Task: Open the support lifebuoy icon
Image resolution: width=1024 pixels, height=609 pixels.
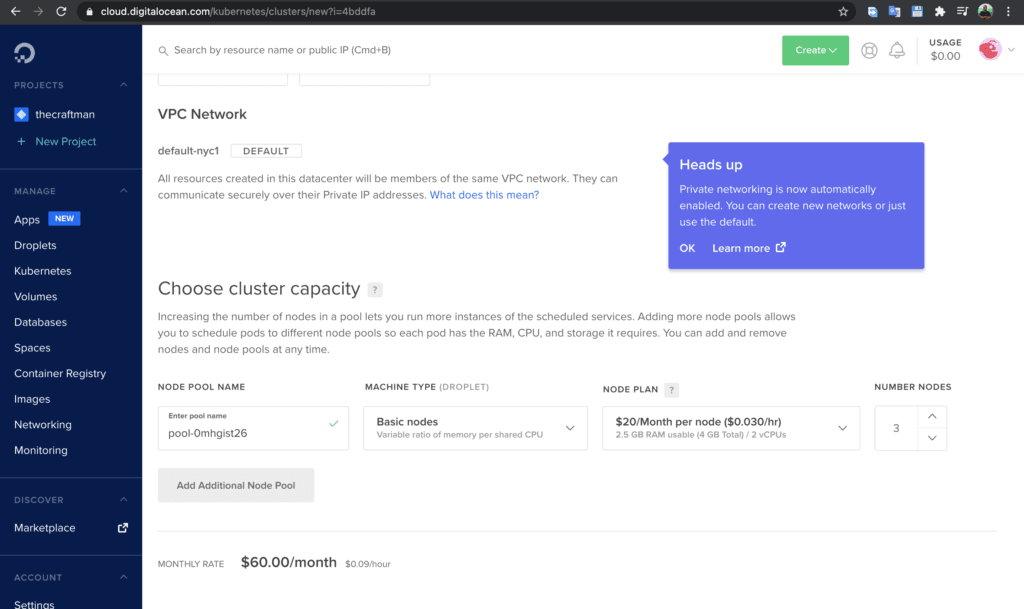Action: [869, 50]
